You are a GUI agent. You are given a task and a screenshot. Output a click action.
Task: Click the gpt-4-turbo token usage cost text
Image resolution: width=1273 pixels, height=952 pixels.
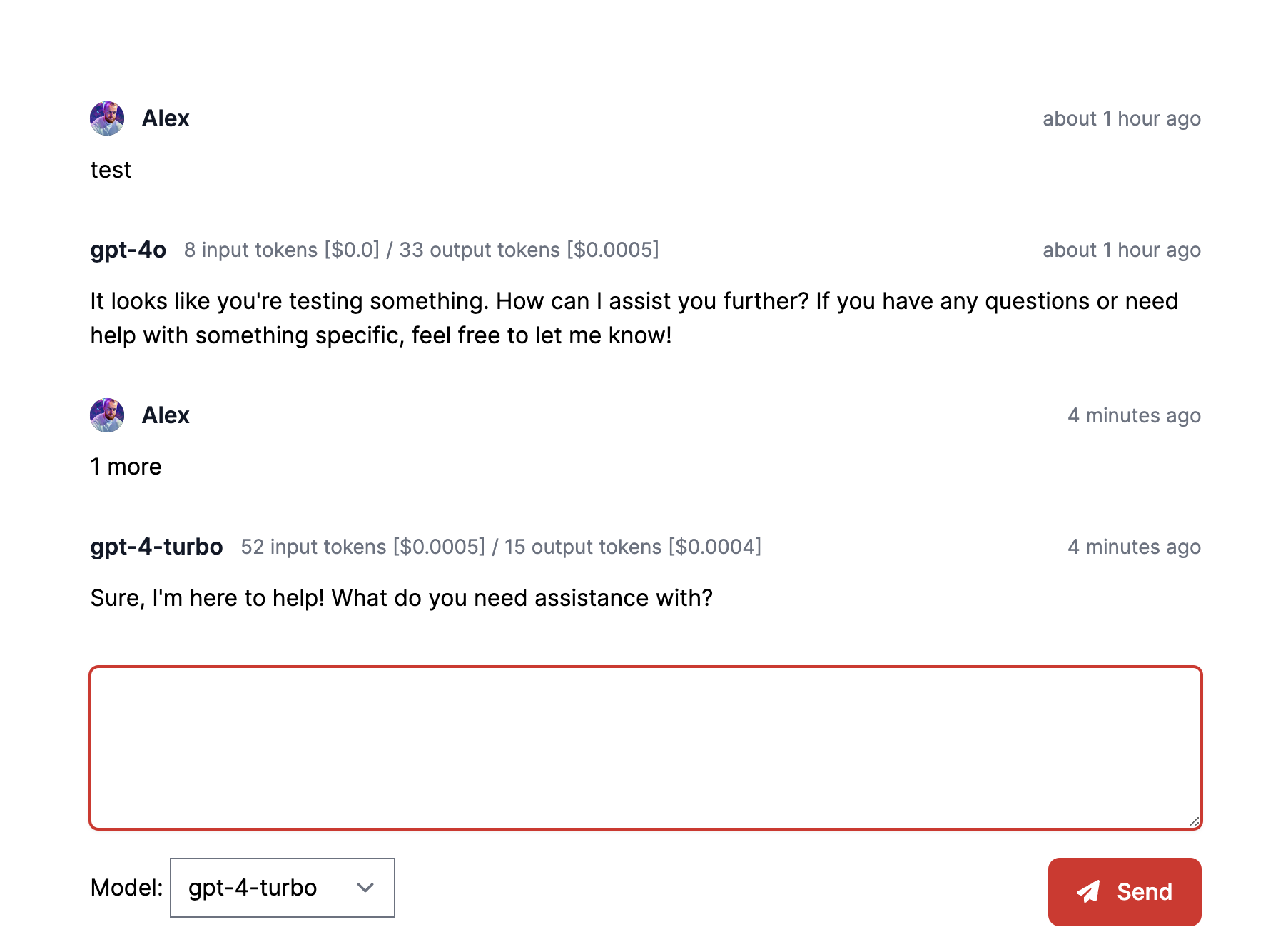(501, 547)
